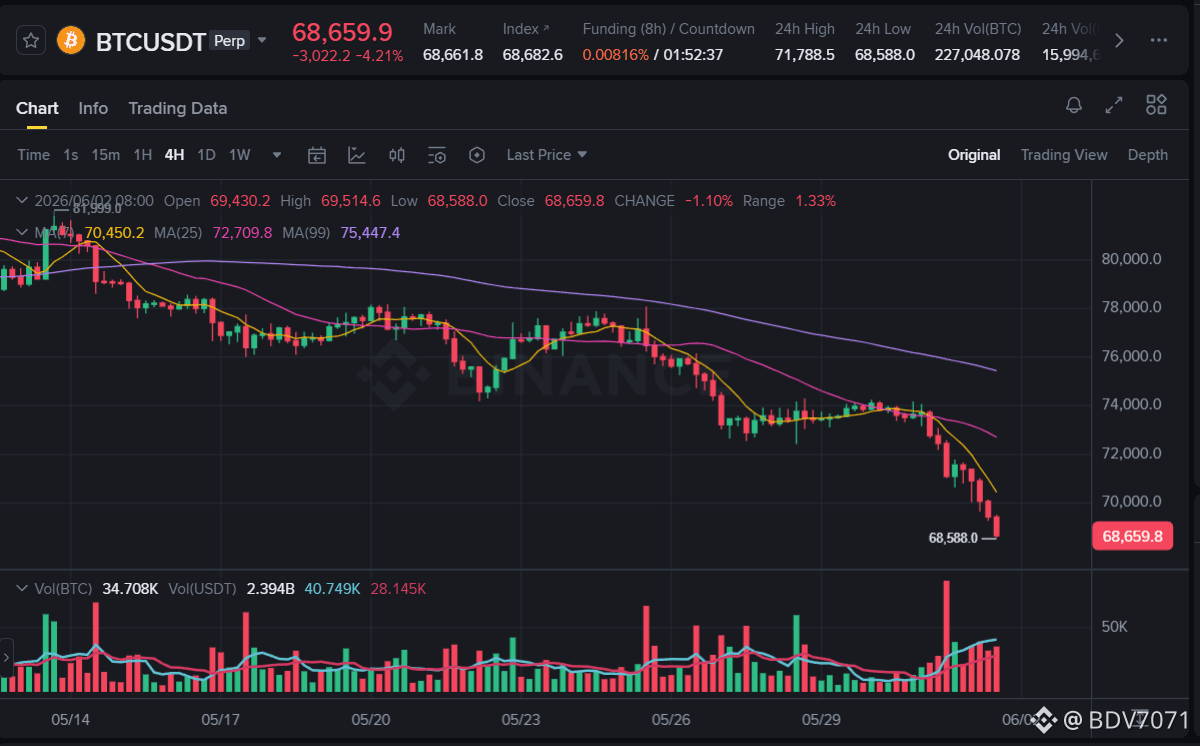The image size is (1200, 746).
Task: Switch to the Info tab
Action: tap(93, 108)
